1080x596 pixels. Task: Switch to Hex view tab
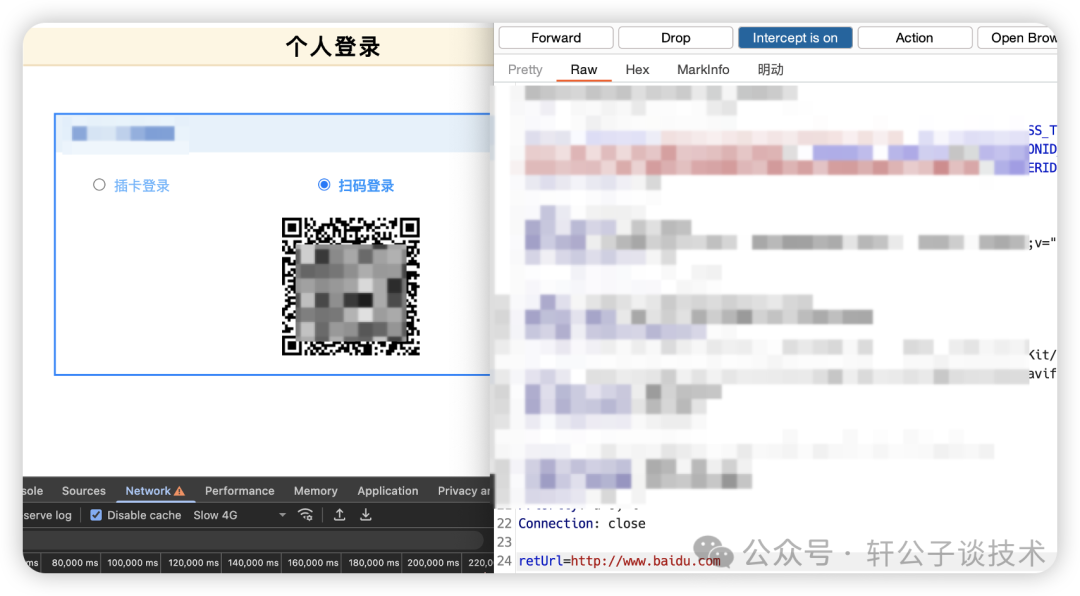coord(637,70)
